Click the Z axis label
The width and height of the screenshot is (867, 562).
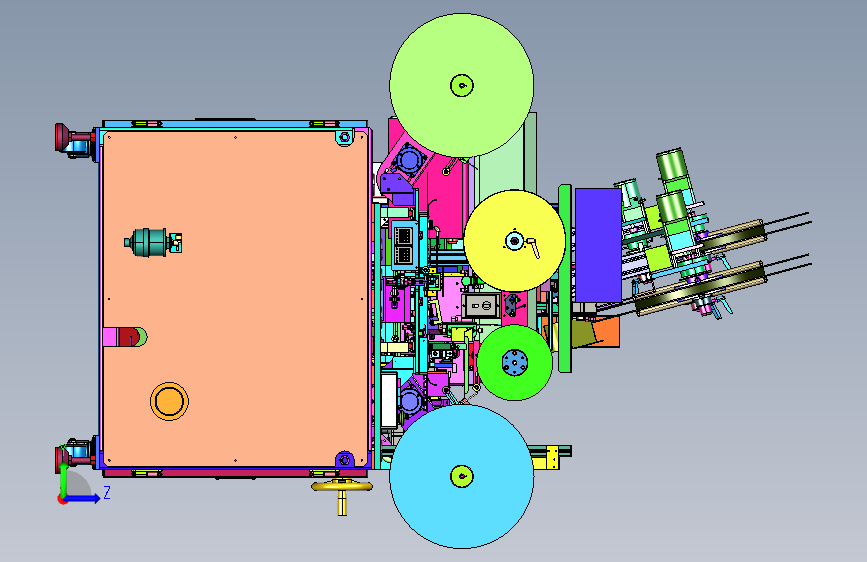pyautogui.click(x=107, y=492)
